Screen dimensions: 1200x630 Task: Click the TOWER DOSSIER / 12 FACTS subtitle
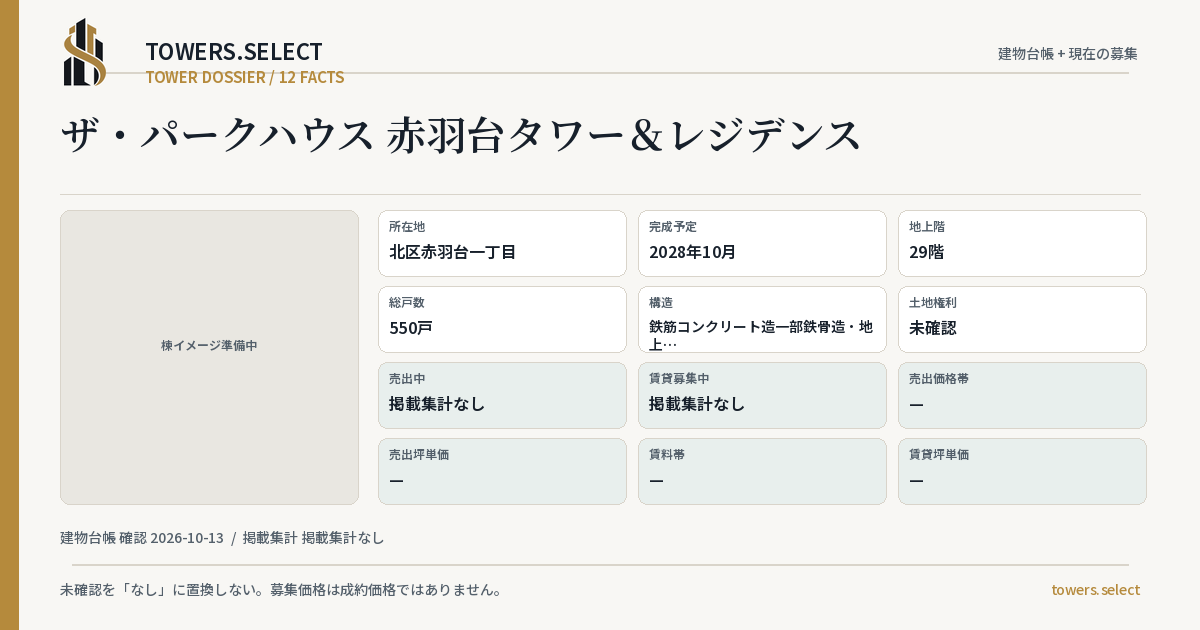(x=245, y=77)
